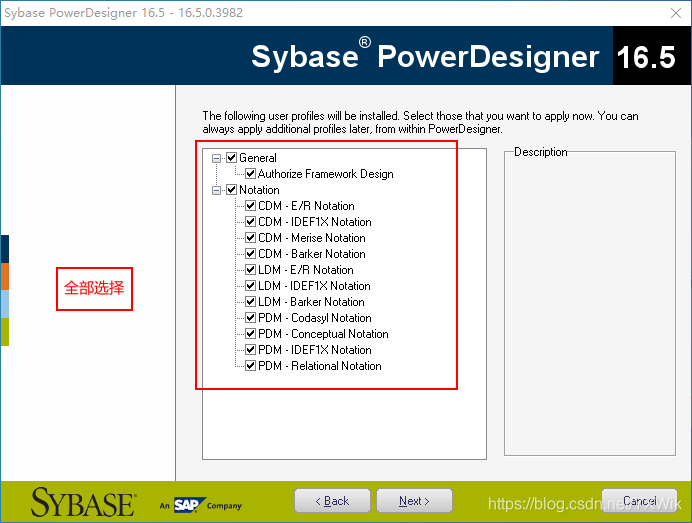
Task: Toggle PDM - Conceptual Notation checkbox
Action: coord(251,334)
